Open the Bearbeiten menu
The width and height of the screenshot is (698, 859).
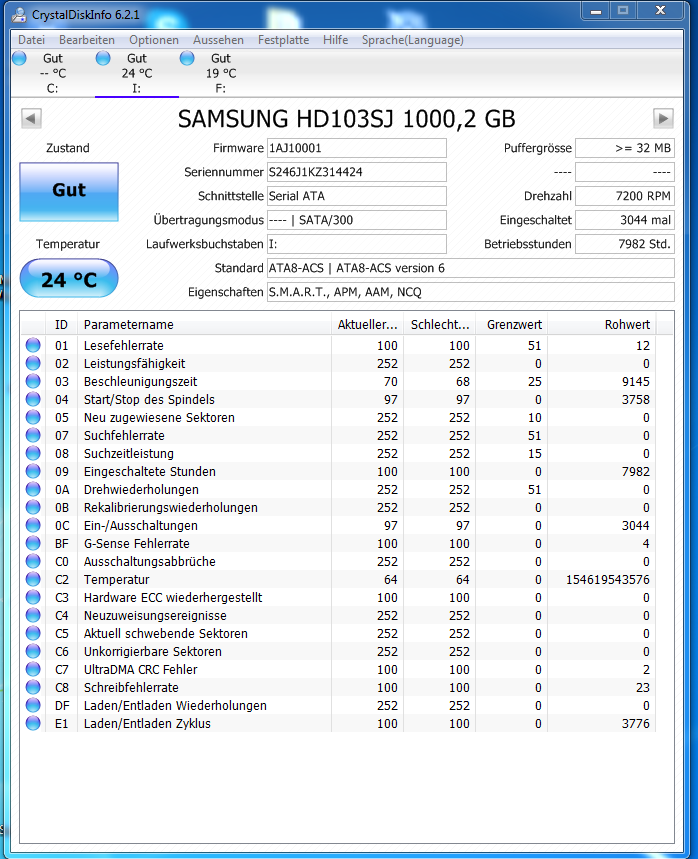click(87, 40)
